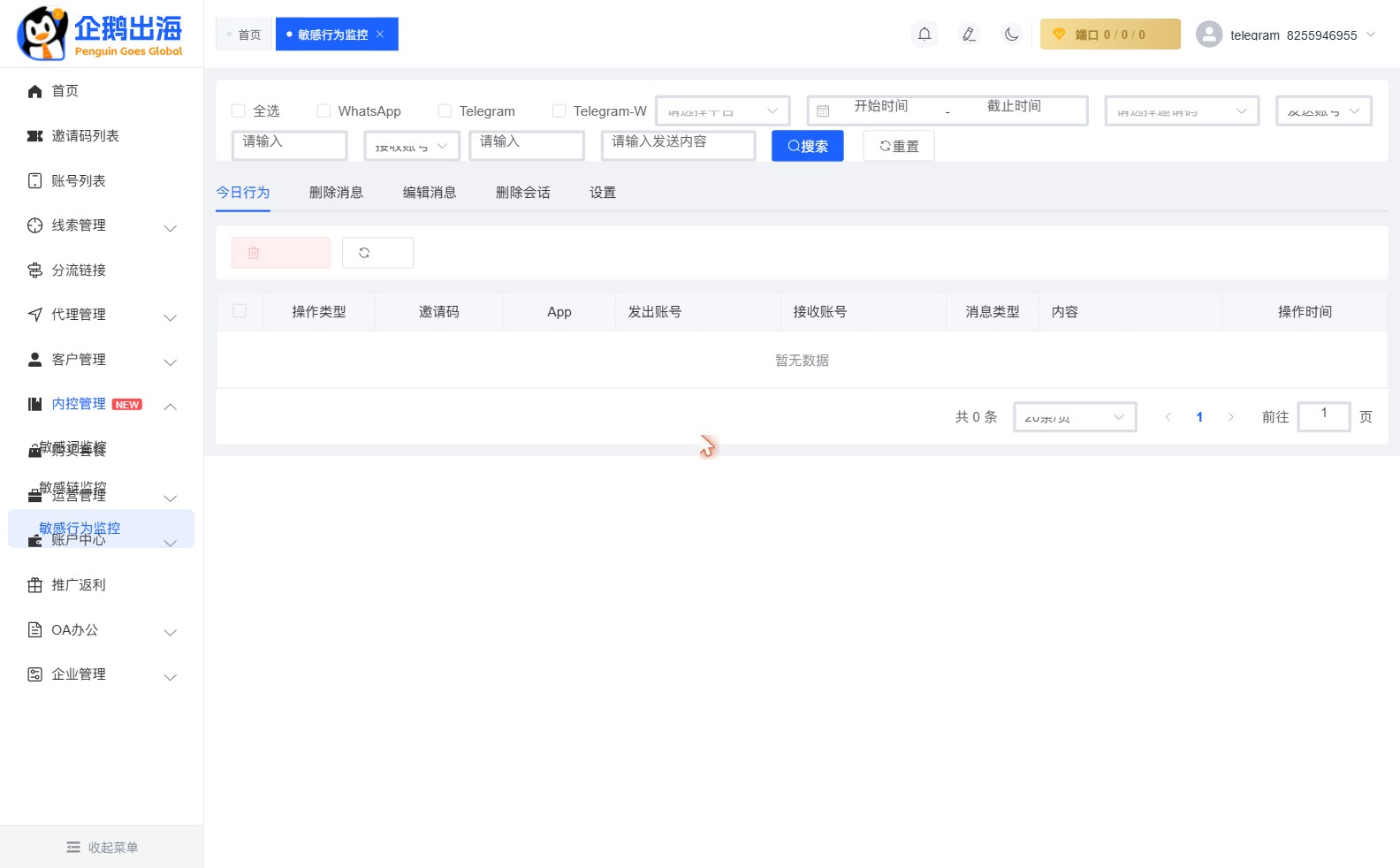Click the calendar icon in date range

(x=823, y=111)
